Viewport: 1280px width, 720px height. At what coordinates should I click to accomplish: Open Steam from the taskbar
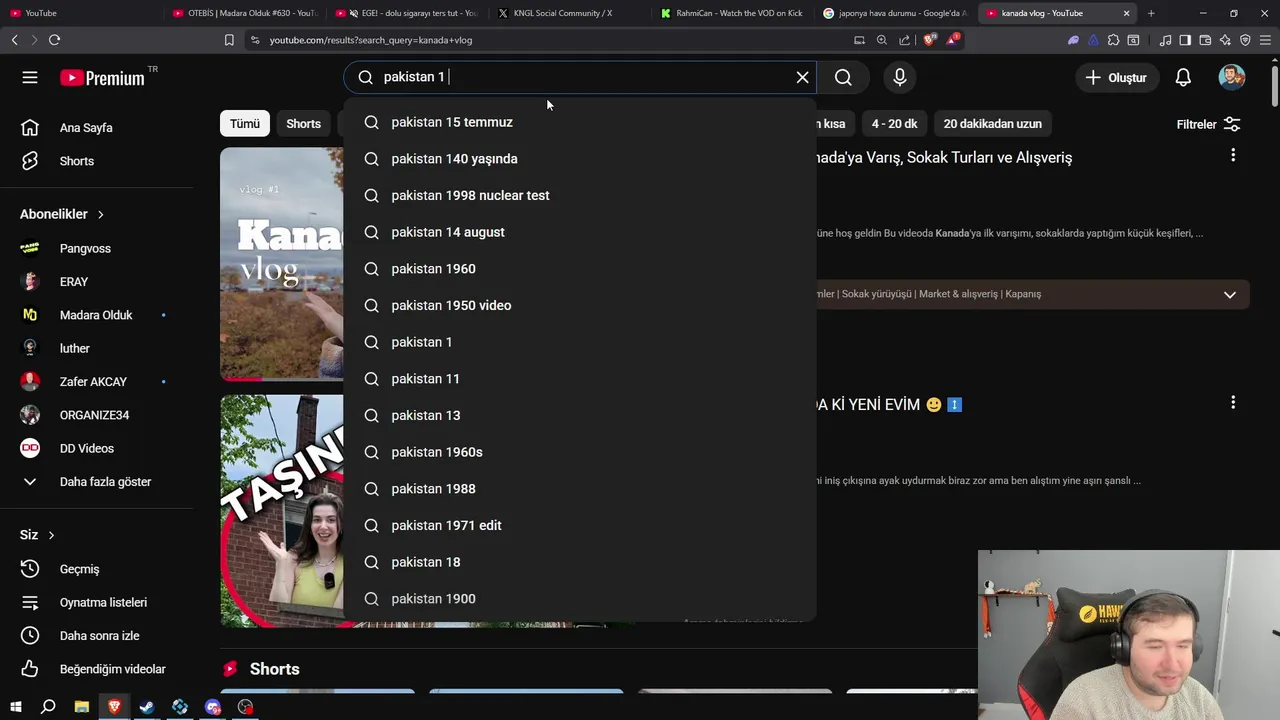(x=147, y=707)
